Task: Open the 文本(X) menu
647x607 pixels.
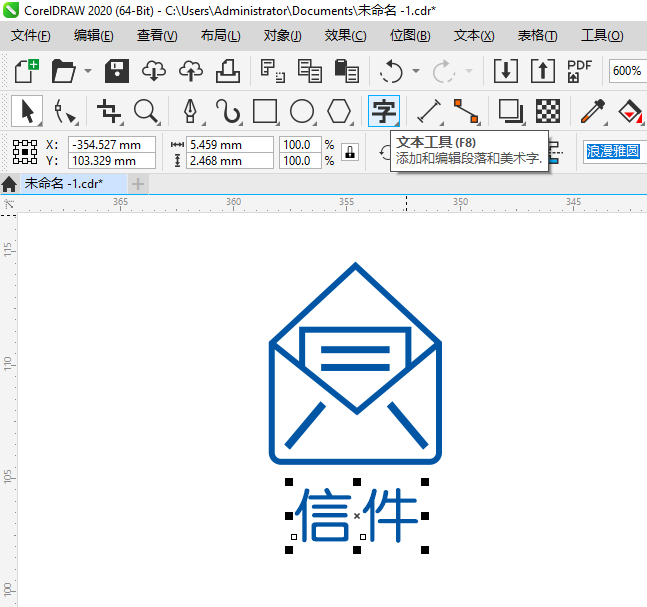Action: tap(474, 35)
